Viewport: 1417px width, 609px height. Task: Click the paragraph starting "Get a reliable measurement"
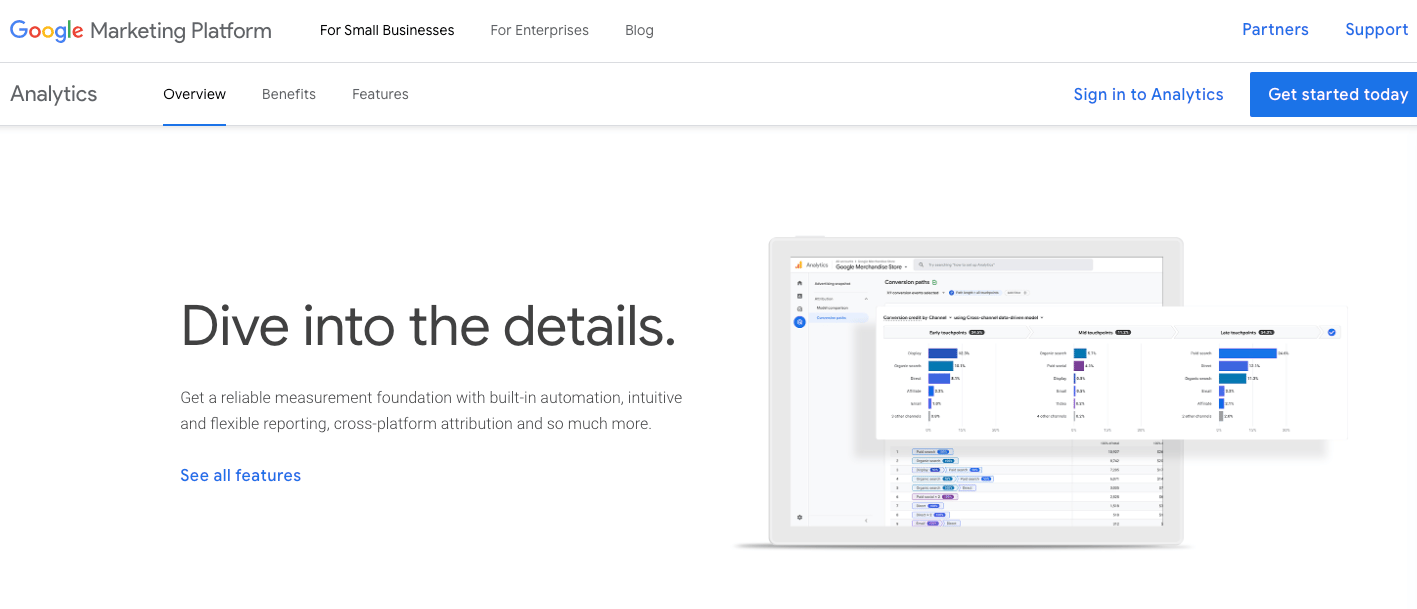[431, 410]
